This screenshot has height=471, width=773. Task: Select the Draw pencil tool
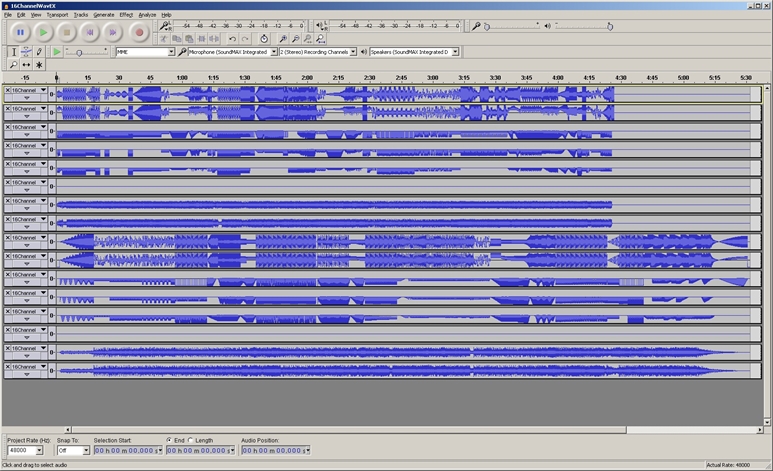click(x=39, y=51)
